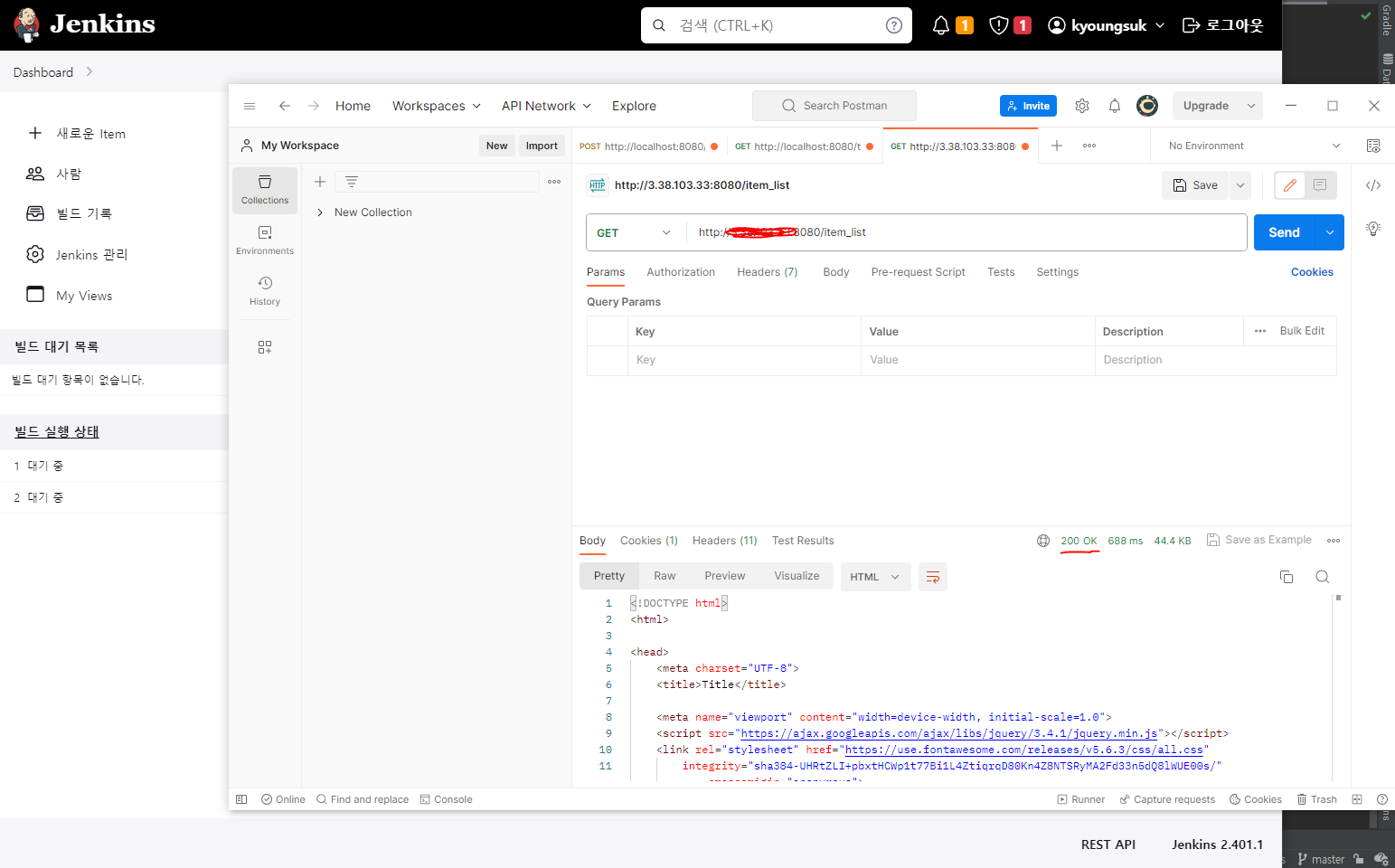Go back with Postman left arrow
The image size is (1395, 868).
pos(285,106)
